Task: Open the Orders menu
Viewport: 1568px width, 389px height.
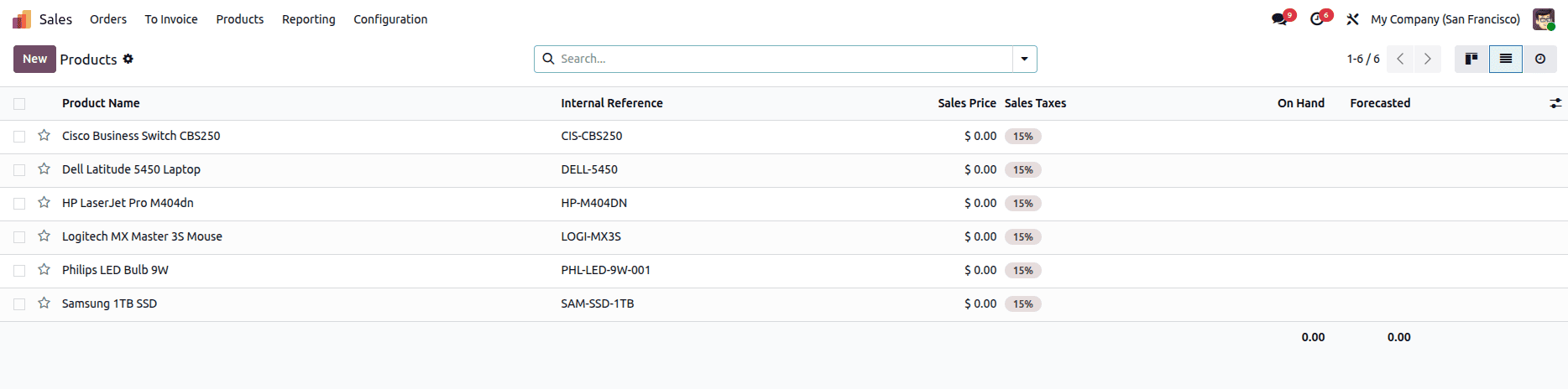Action: 108,19
